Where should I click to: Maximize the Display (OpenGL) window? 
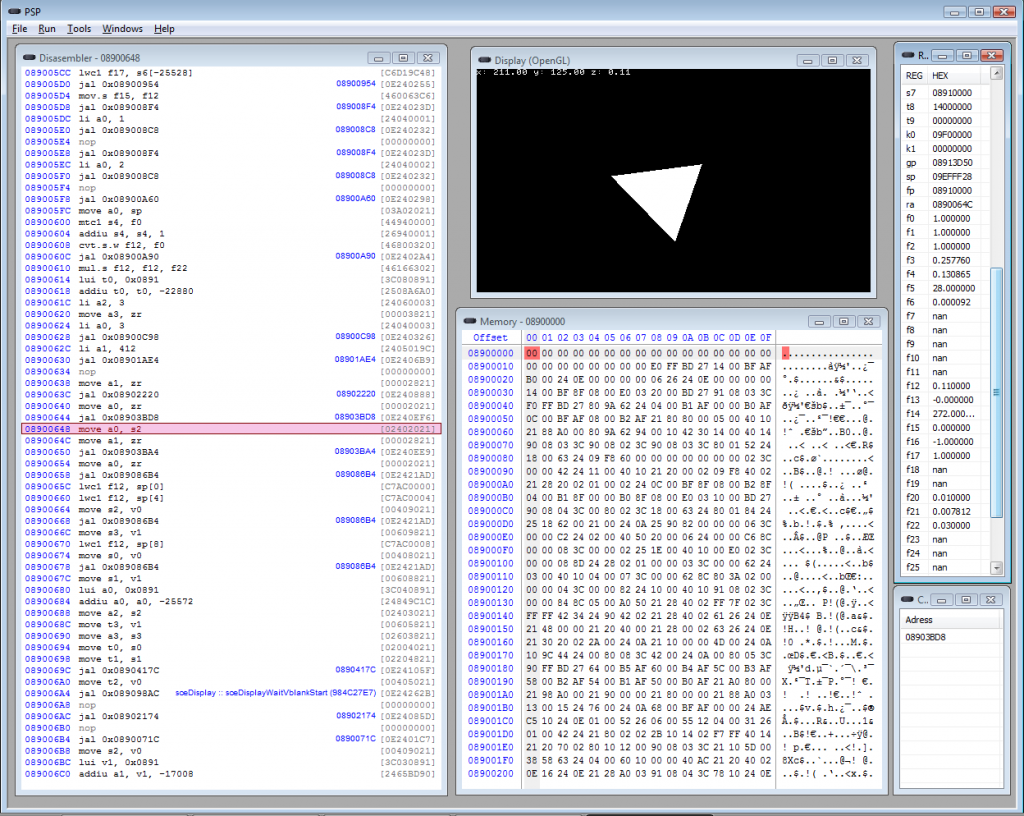831,60
